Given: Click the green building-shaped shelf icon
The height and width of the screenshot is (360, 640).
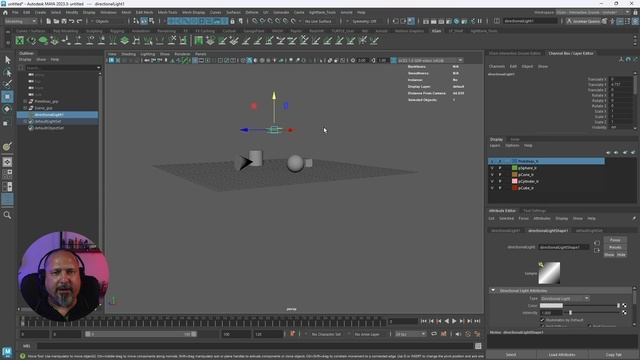Looking at the screenshot, I should point(199,40).
